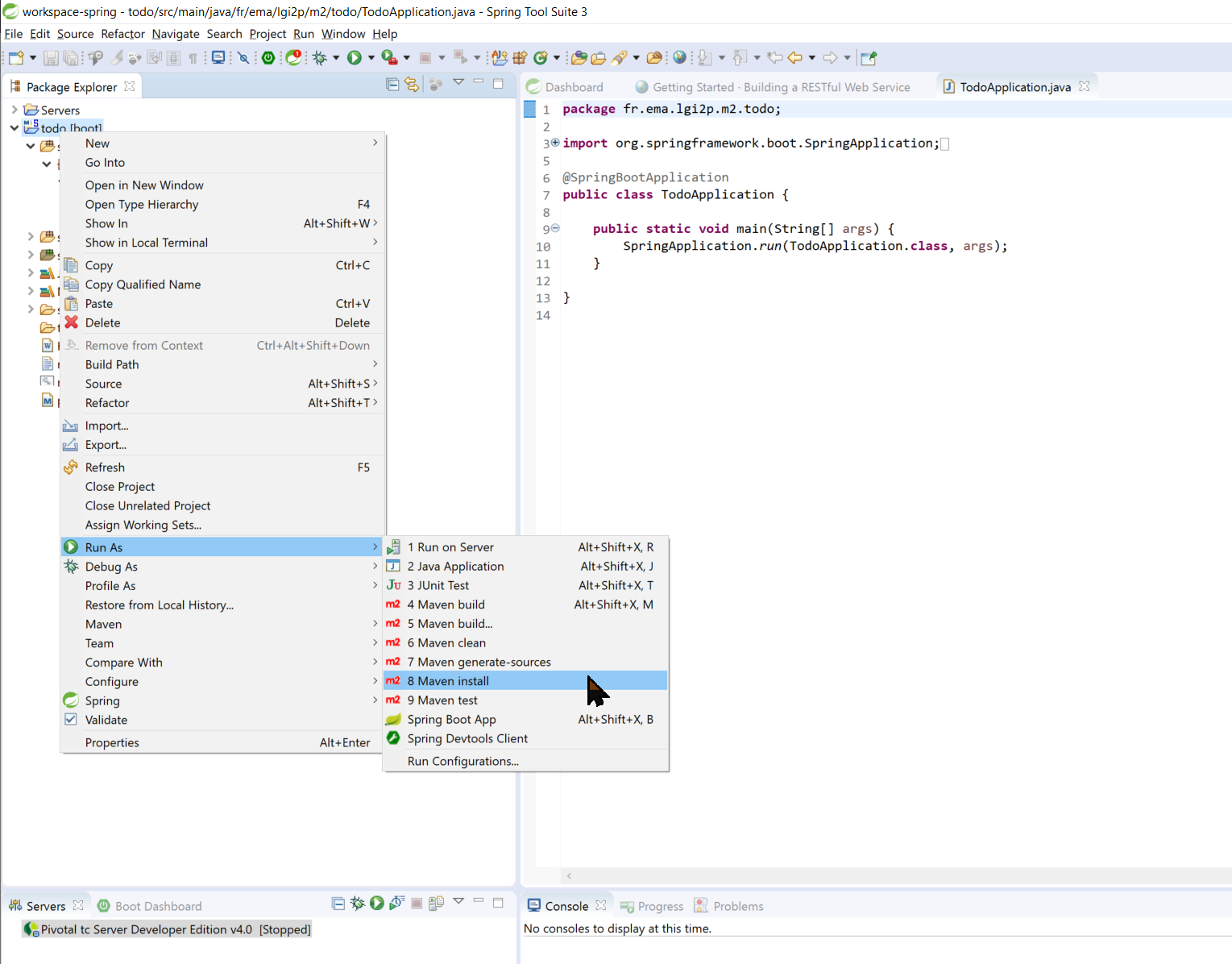1232x964 pixels.
Task: Click the Spring Devtools Client entry
Action: pyautogui.click(x=525, y=739)
